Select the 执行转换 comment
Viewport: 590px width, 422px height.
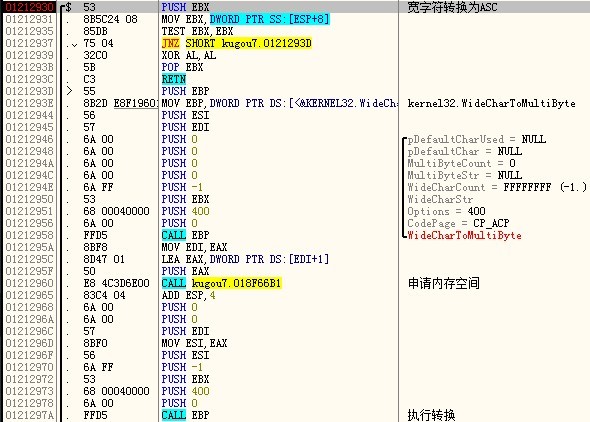coord(431,416)
